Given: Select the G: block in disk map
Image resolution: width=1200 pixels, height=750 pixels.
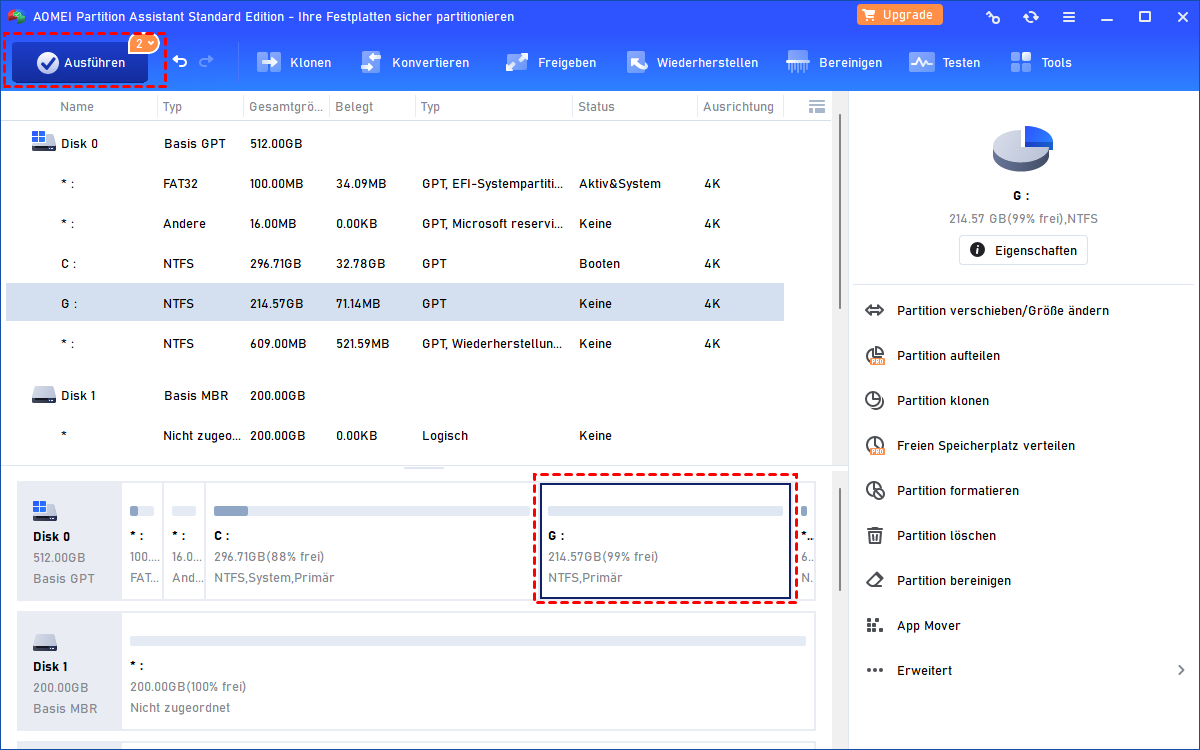Looking at the screenshot, I should [665, 541].
